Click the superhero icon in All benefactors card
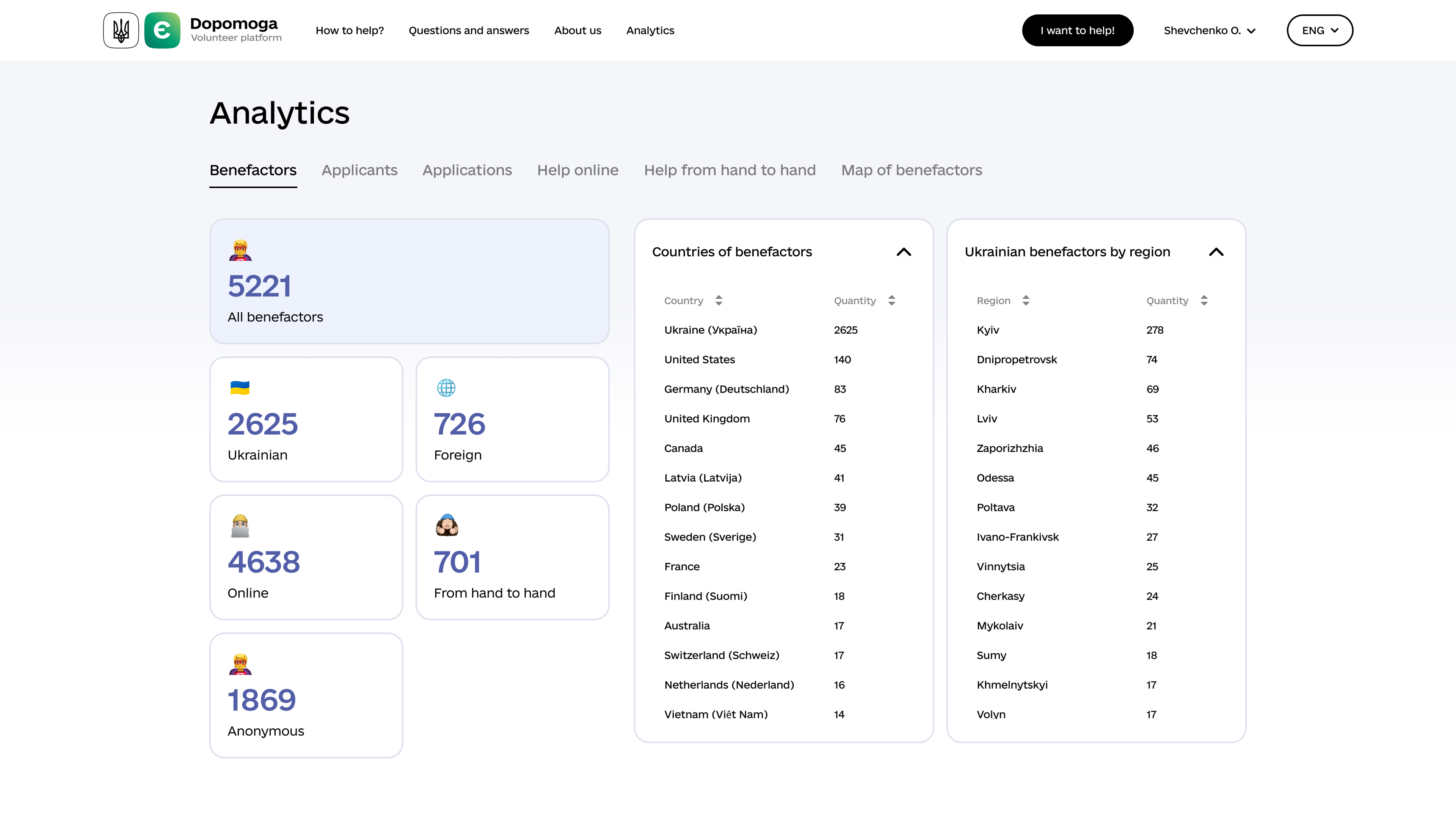Image resolution: width=1456 pixels, height=819 pixels. (240, 250)
